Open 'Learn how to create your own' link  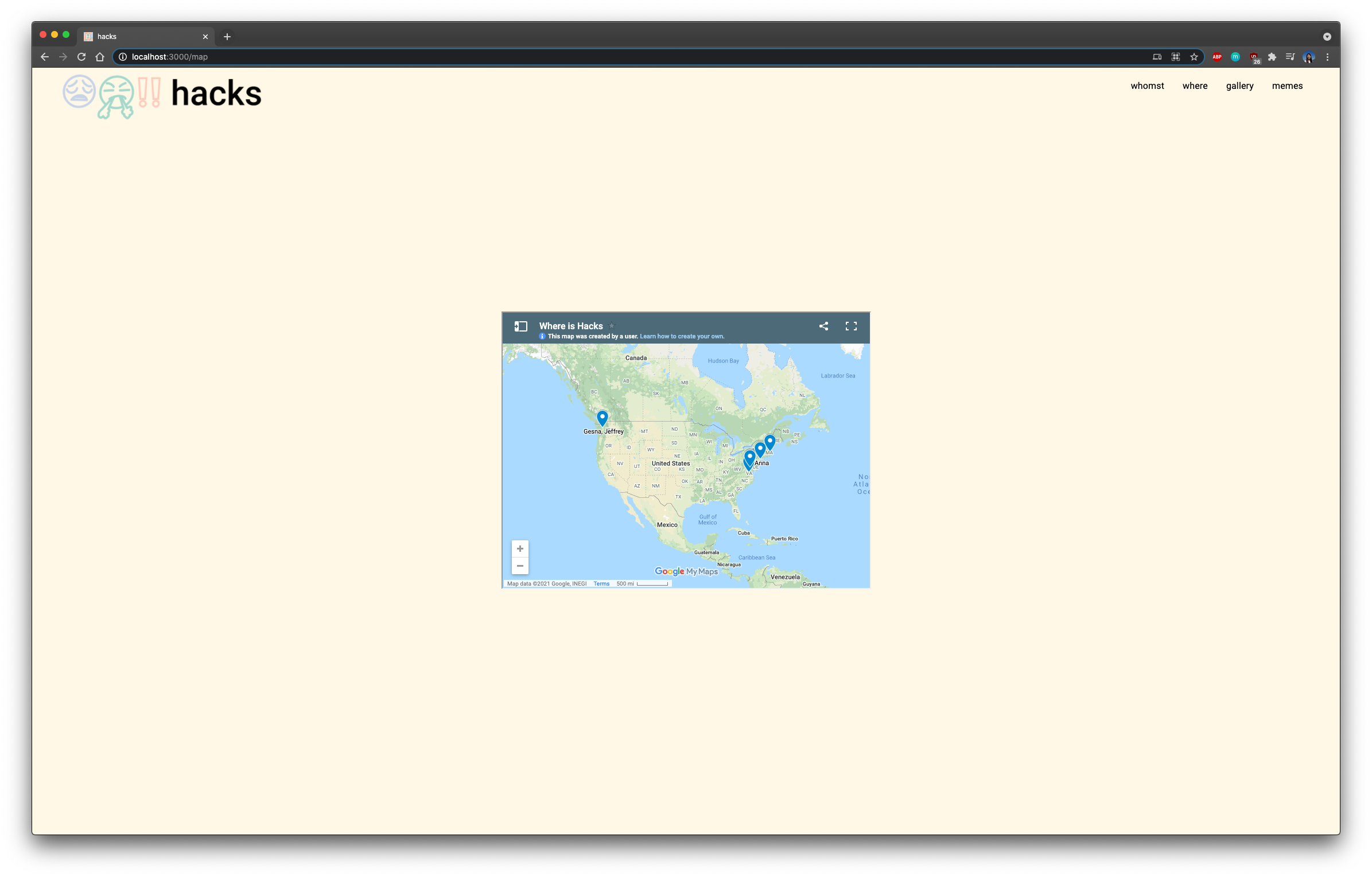coord(682,337)
